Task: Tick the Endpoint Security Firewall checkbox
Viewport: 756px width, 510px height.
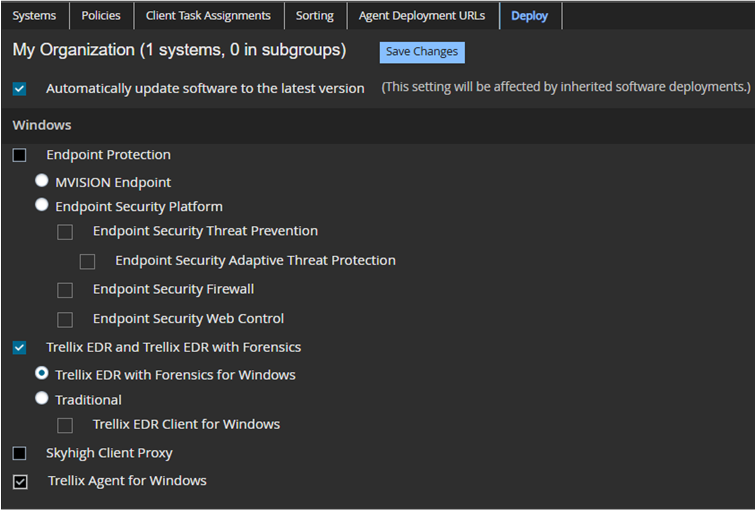Action: (65, 290)
